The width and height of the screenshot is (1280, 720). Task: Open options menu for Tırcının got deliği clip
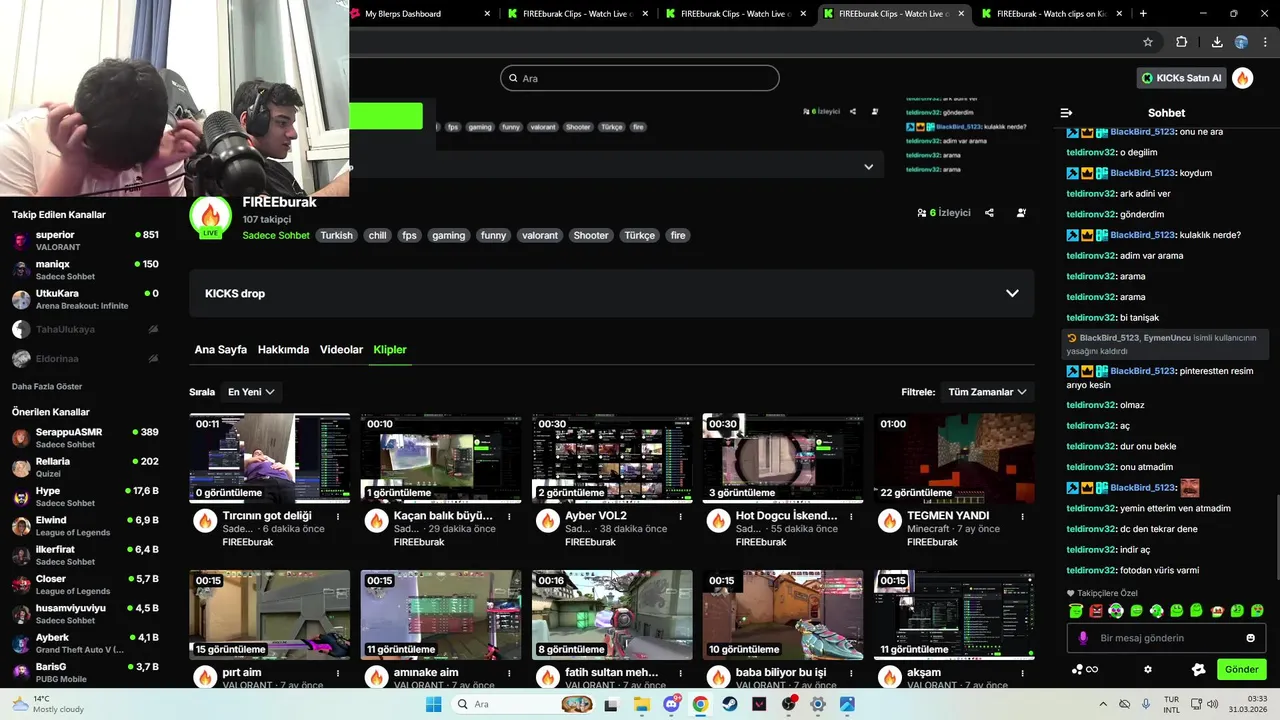338,517
